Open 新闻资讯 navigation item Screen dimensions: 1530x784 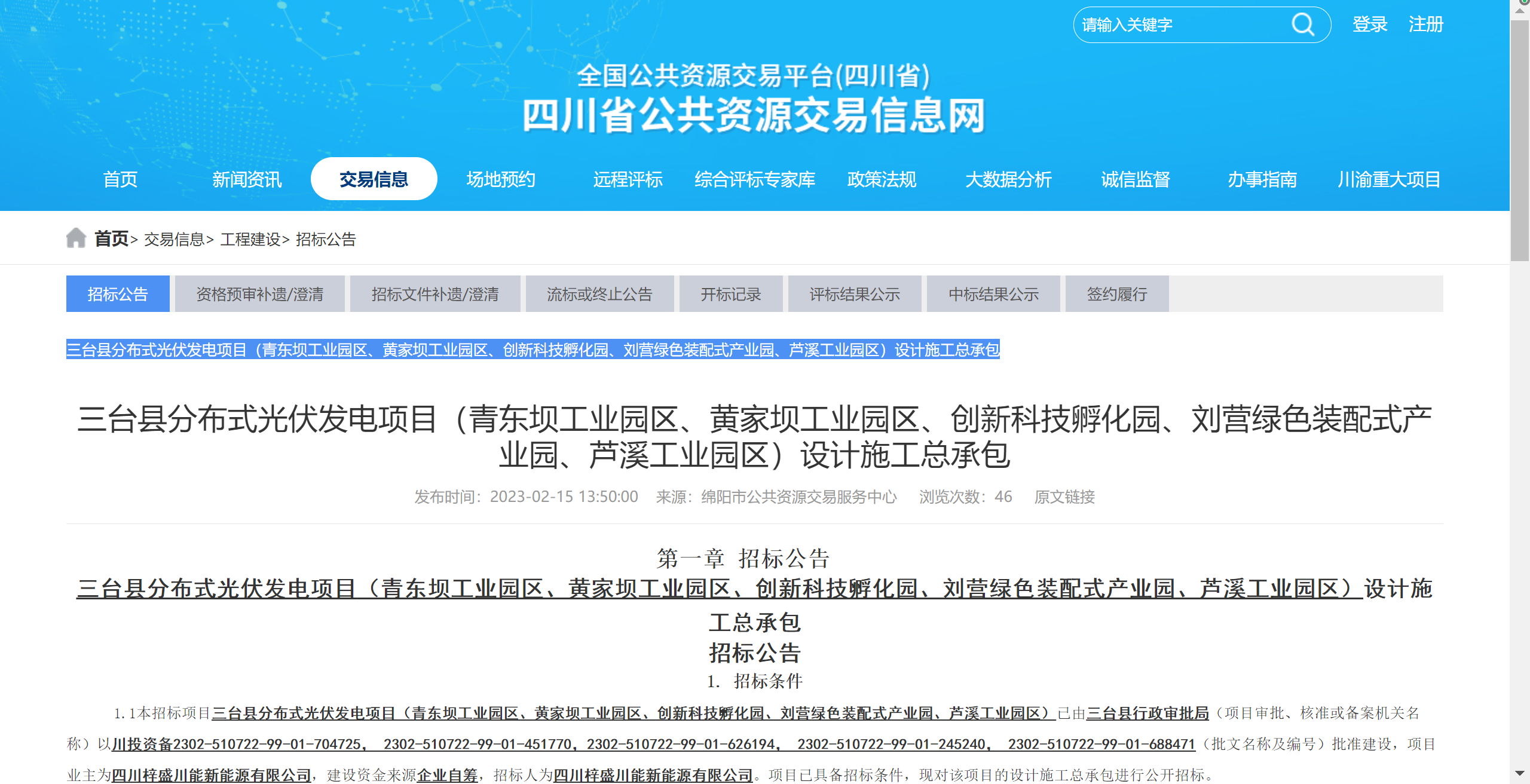point(247,179)
